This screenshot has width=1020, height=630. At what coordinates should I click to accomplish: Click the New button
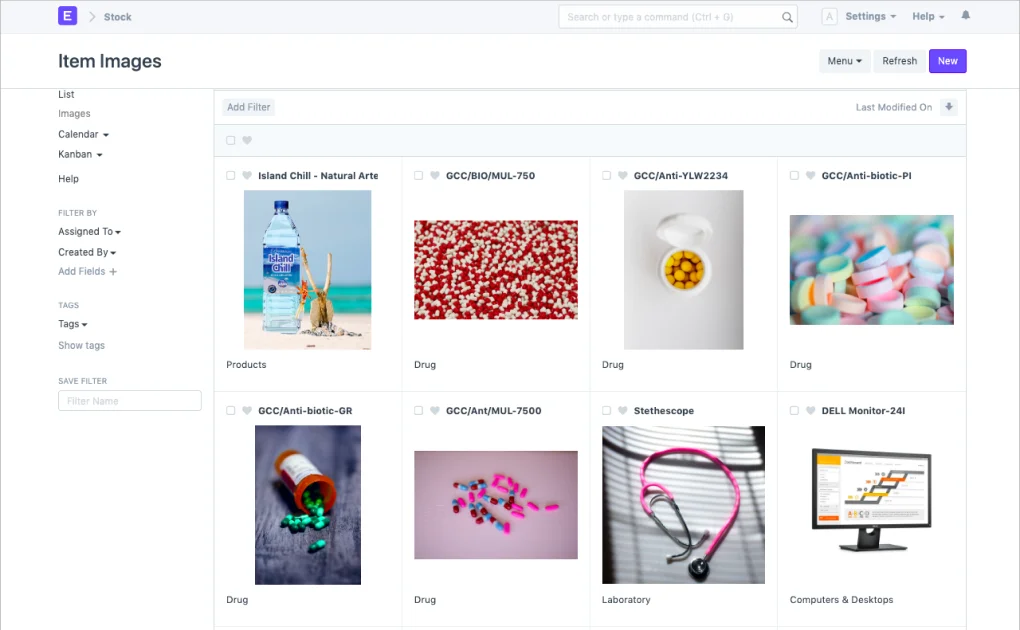click(947, 61)
